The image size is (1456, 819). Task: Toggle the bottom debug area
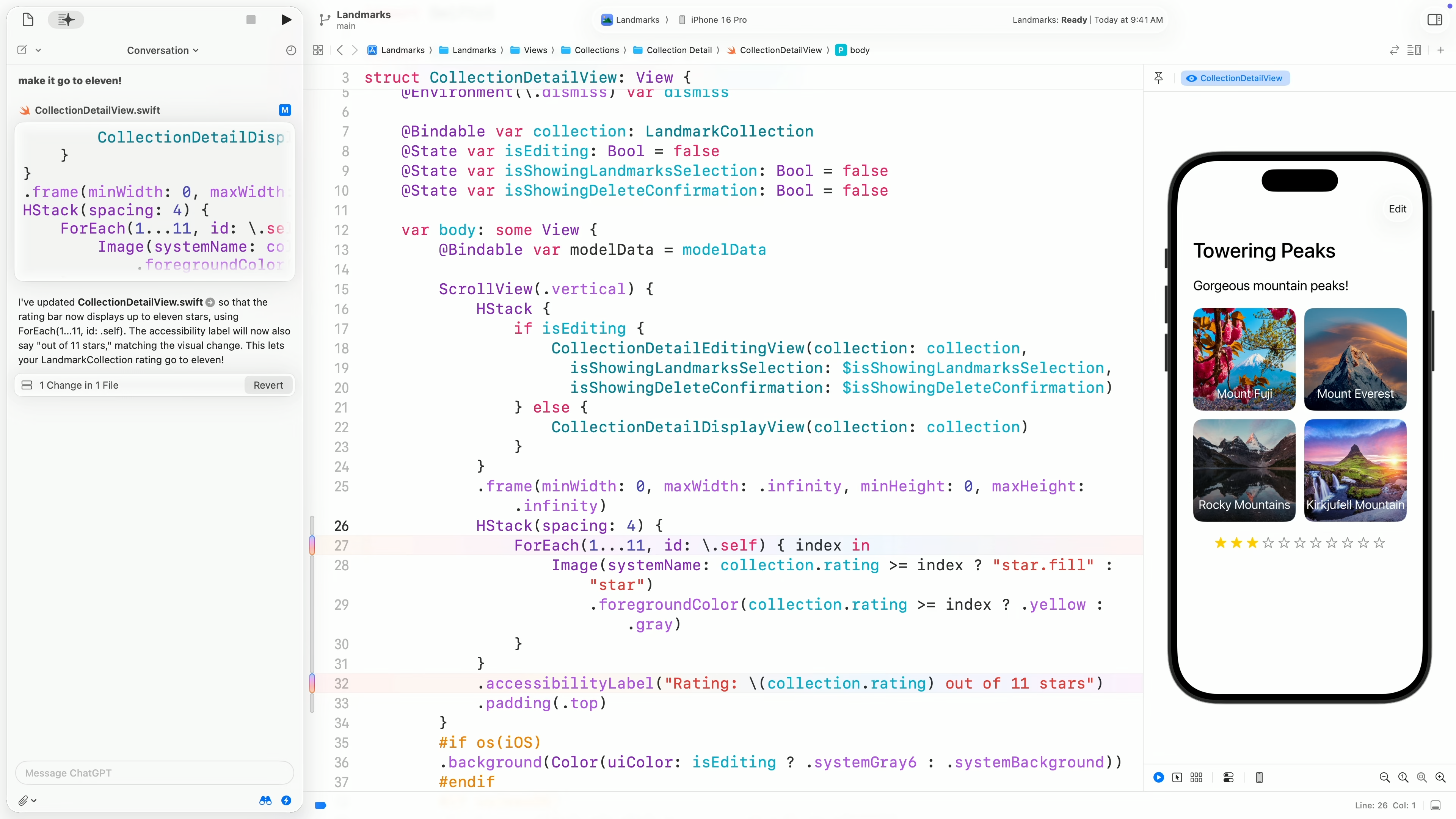point(1435,805)
